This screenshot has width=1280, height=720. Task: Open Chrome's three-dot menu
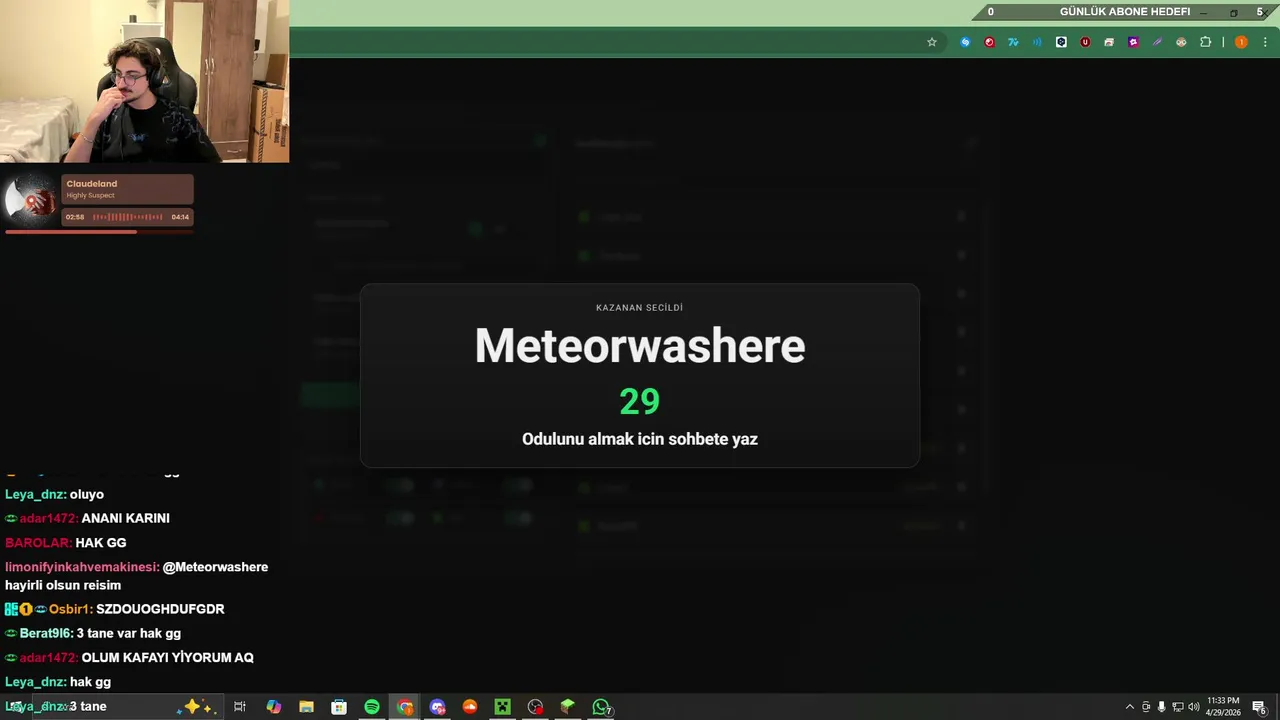point(1265,42)
